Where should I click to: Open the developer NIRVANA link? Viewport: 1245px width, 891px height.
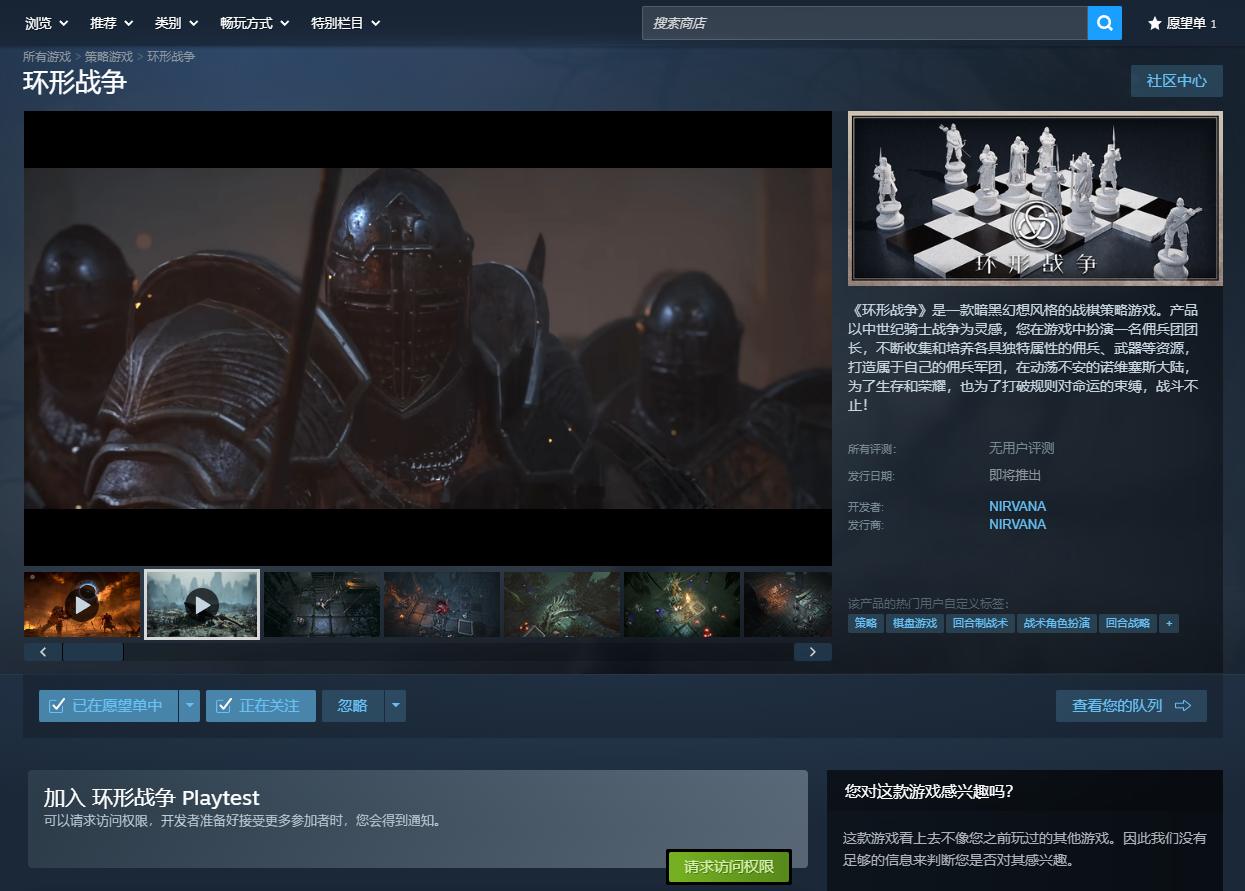pyautogui.click(x=1017, y=506)
